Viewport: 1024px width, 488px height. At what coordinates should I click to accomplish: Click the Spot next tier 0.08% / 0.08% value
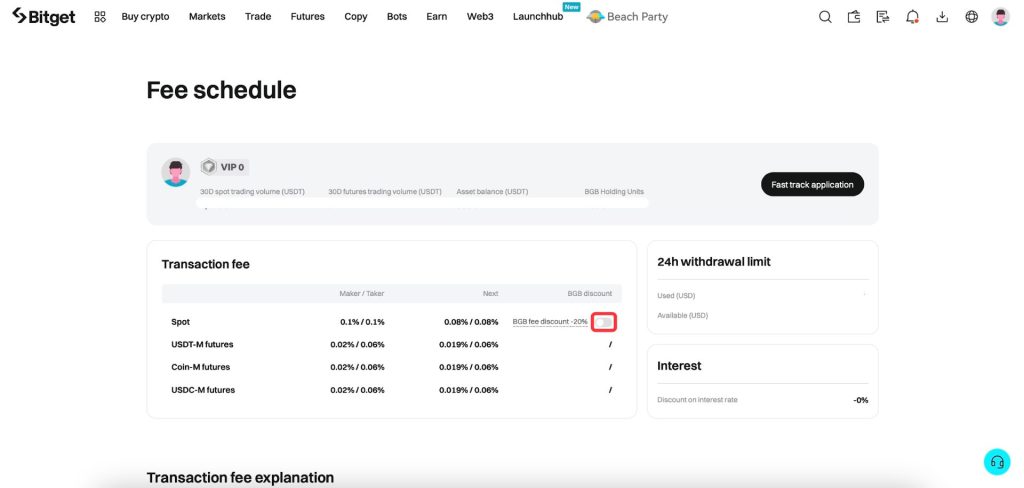pos(470,322)
